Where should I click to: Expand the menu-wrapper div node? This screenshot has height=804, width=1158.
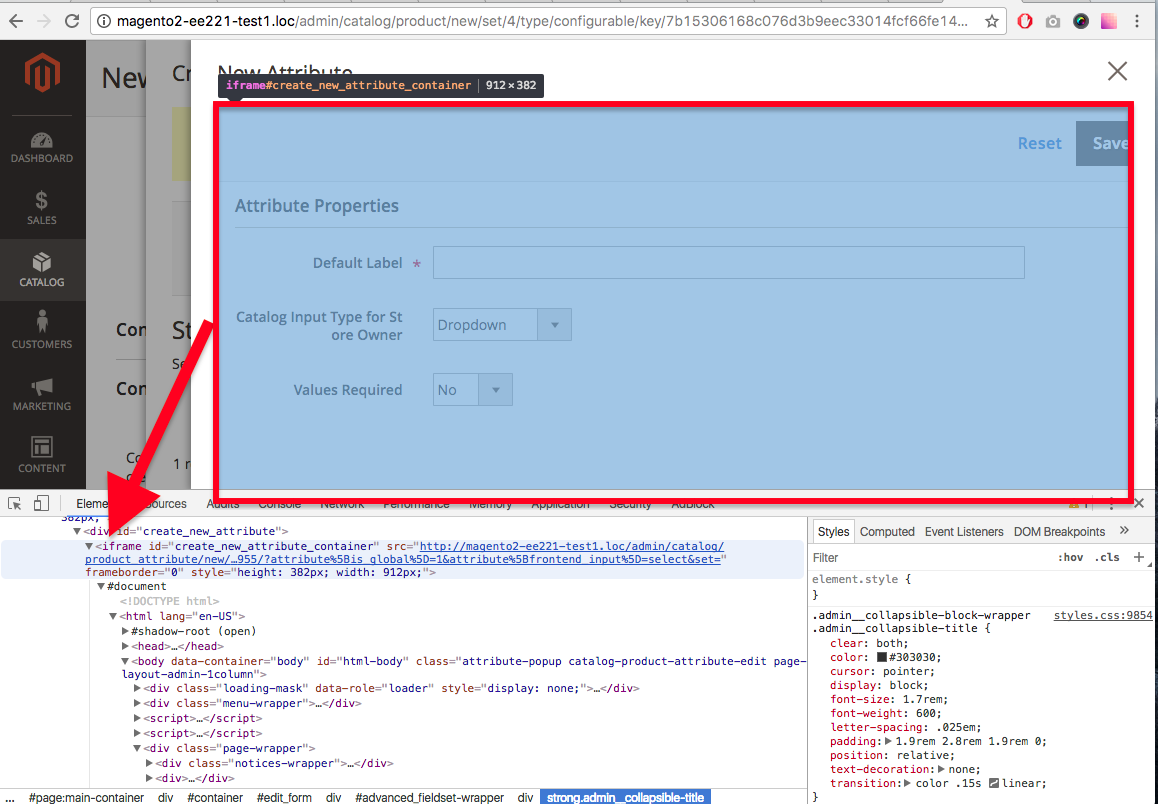click(137, 704)
